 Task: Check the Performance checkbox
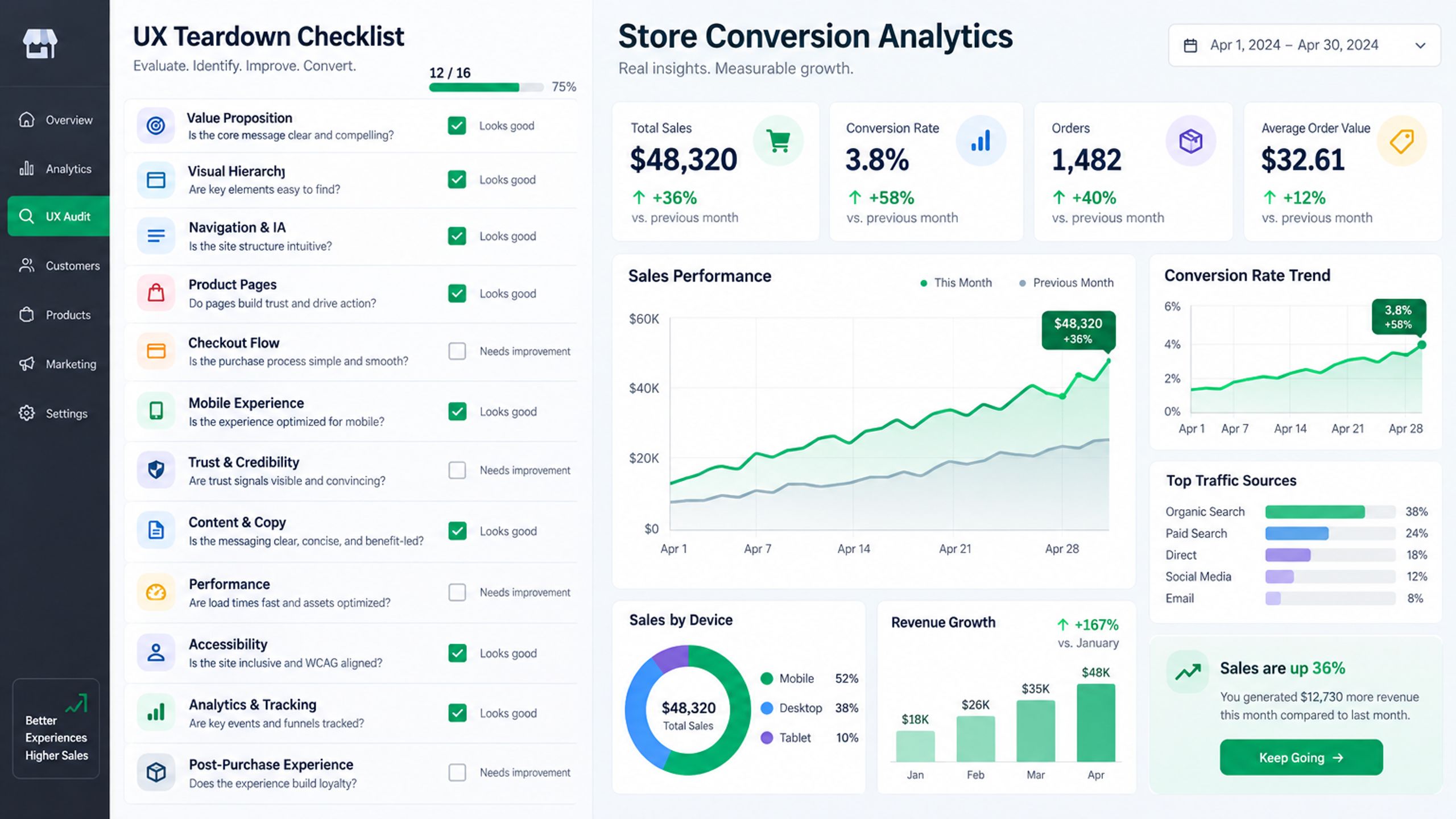(457, 592)
